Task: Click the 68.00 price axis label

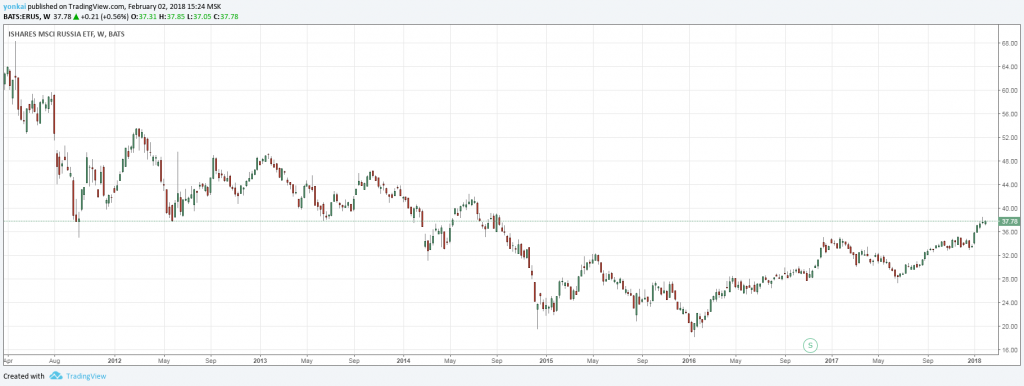Action: (x=1010, y=43)
